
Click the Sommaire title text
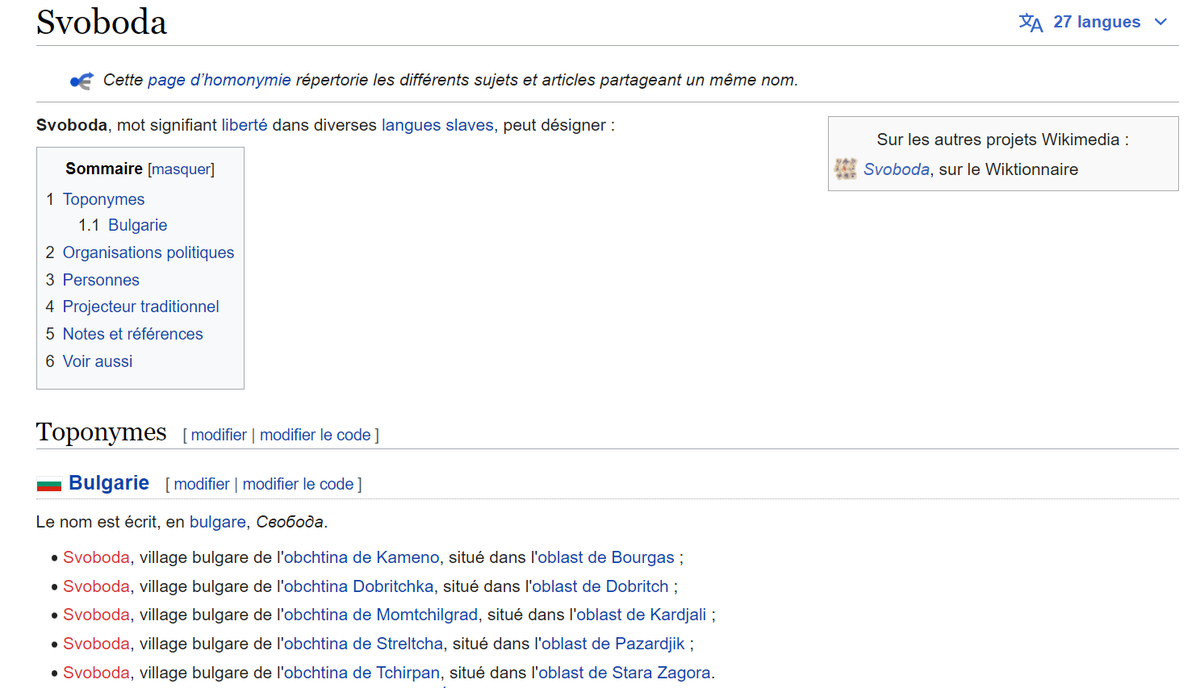(x=104, y=169)
